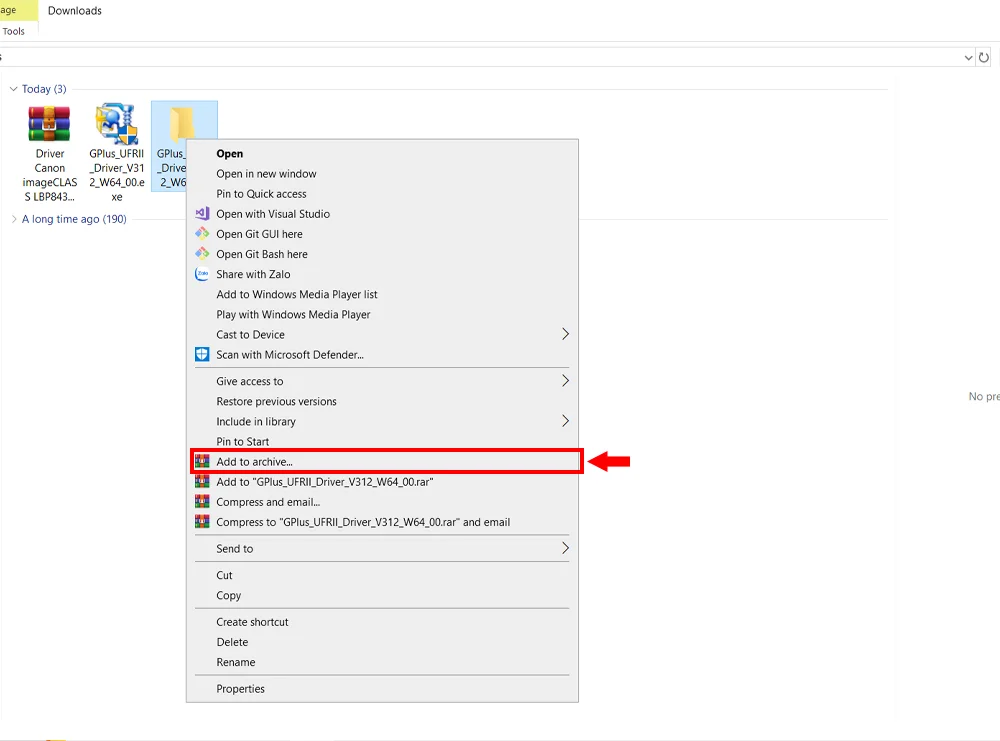Choose Copy from the context menu
Image resolution: width=1000 pixels, height=741 pixels.
382,596
